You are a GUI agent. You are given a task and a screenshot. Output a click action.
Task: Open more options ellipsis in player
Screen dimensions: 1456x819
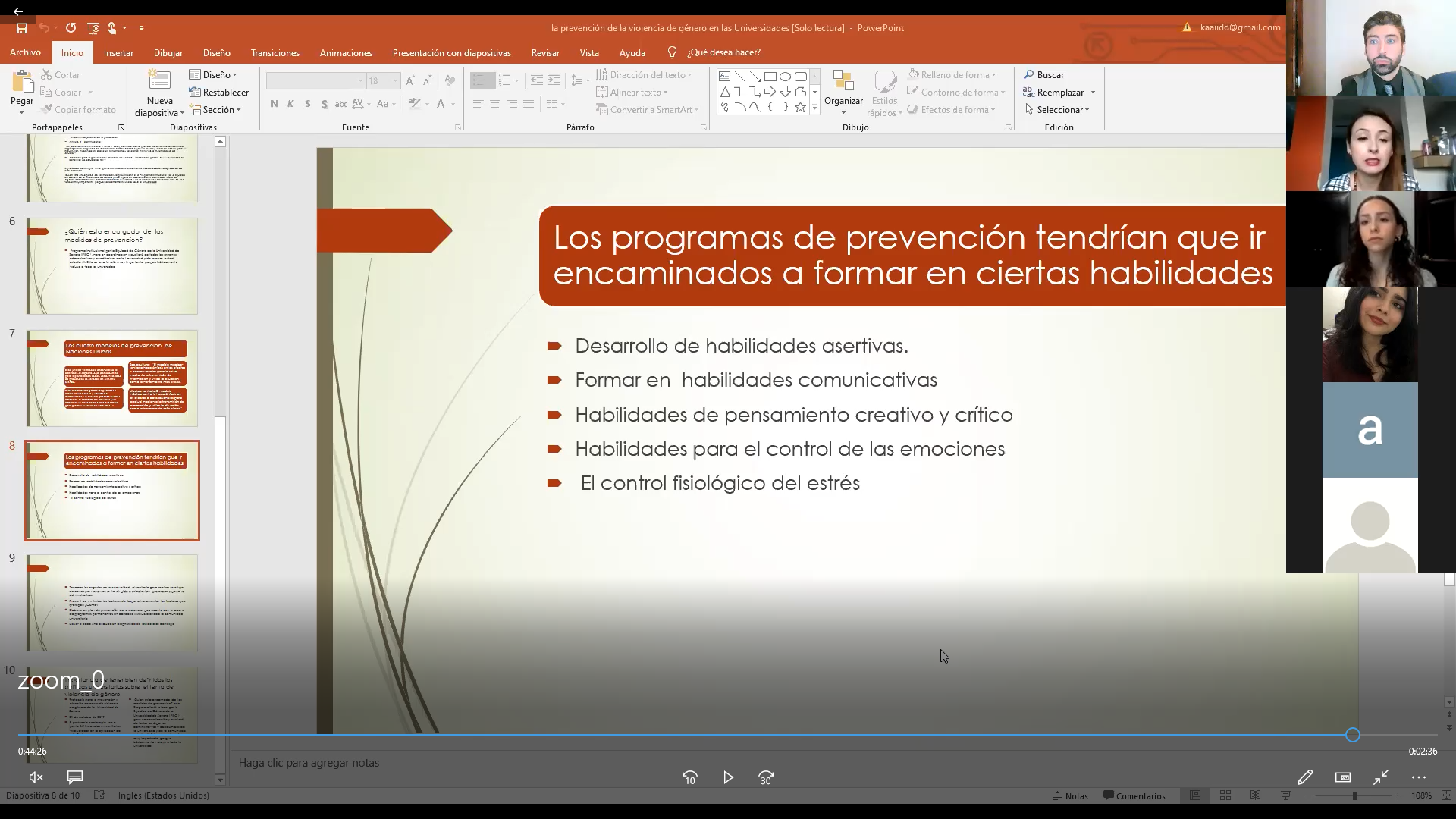click(x=1419, y=777)
